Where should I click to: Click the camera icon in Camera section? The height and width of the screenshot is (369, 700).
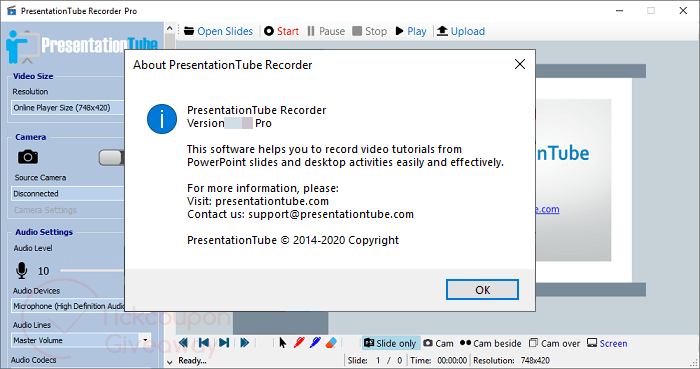pyautogui.click(x=28, y=157)
